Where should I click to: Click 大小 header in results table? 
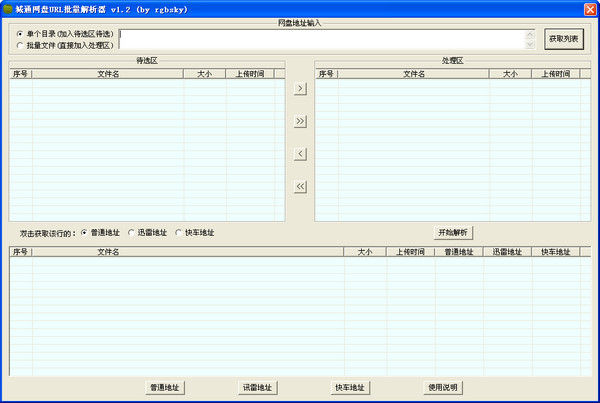point(365,252)
